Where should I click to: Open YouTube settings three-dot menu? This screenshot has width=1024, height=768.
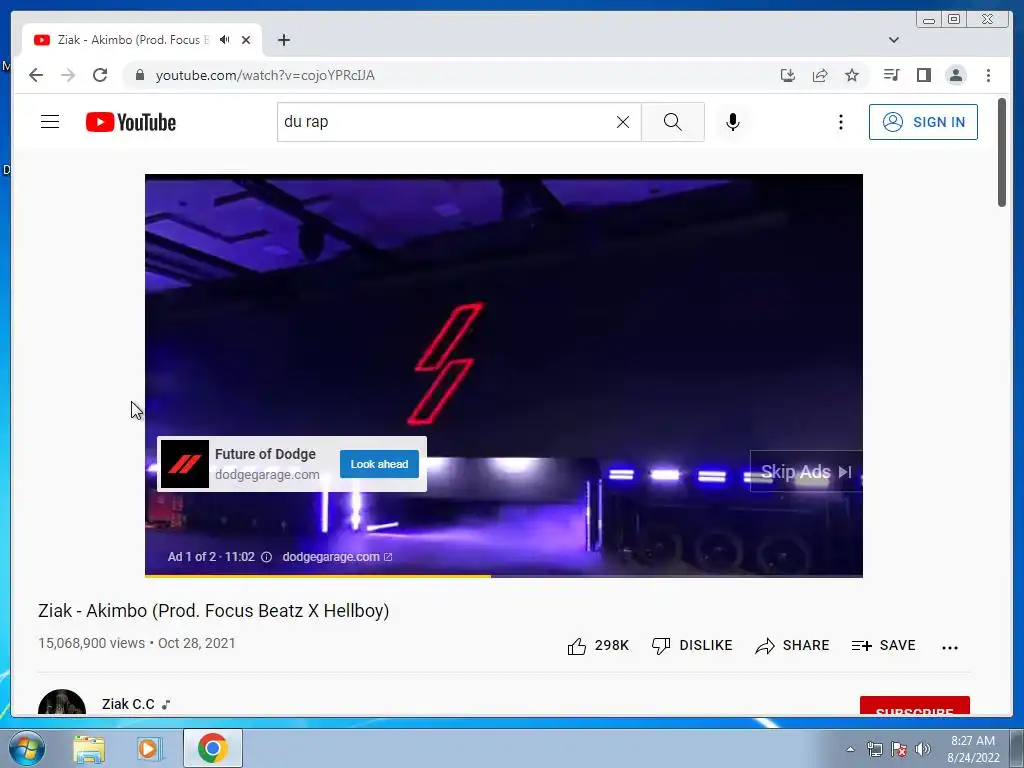tap(840, 122)
